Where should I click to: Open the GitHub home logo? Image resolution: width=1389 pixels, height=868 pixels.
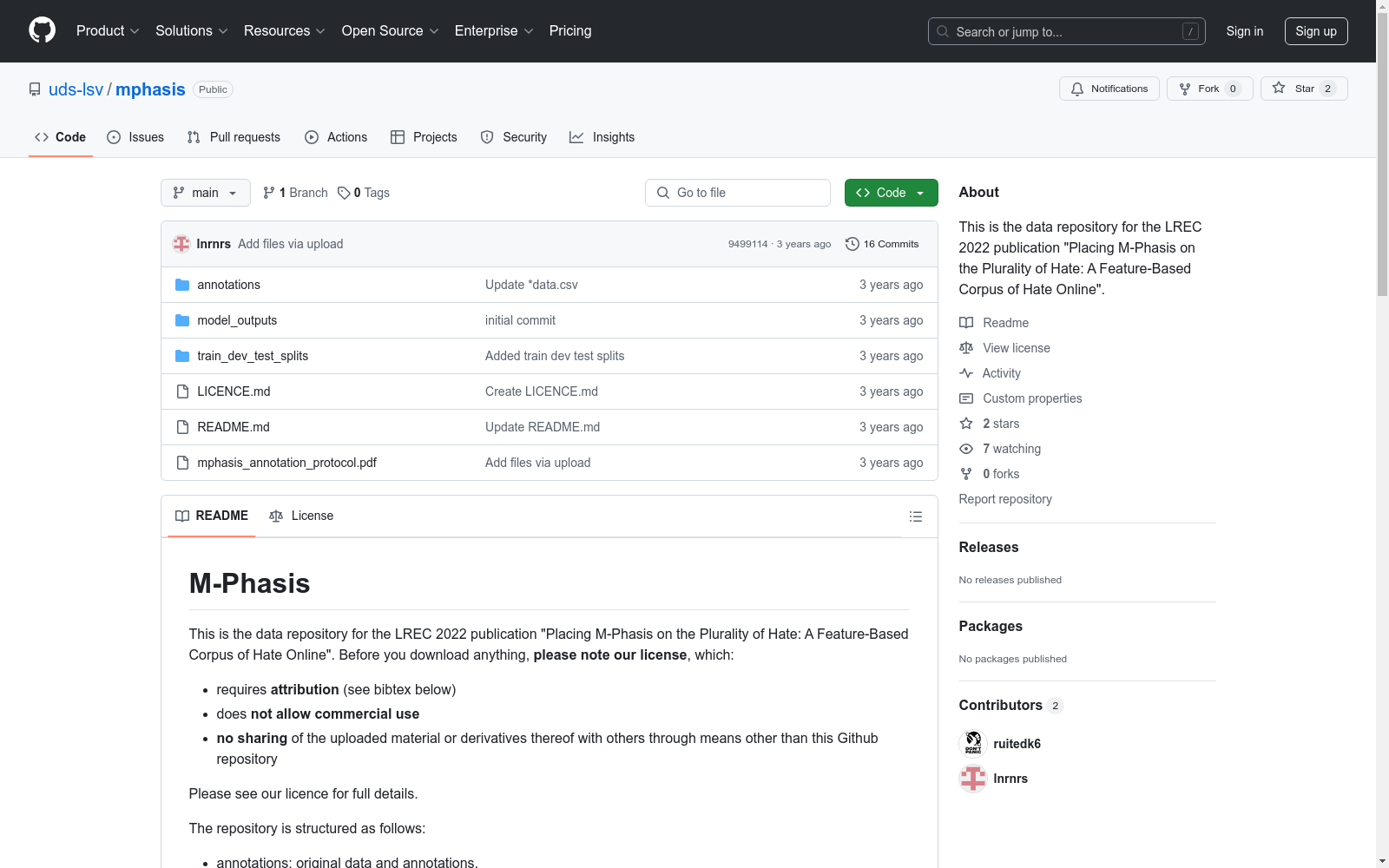42,30
